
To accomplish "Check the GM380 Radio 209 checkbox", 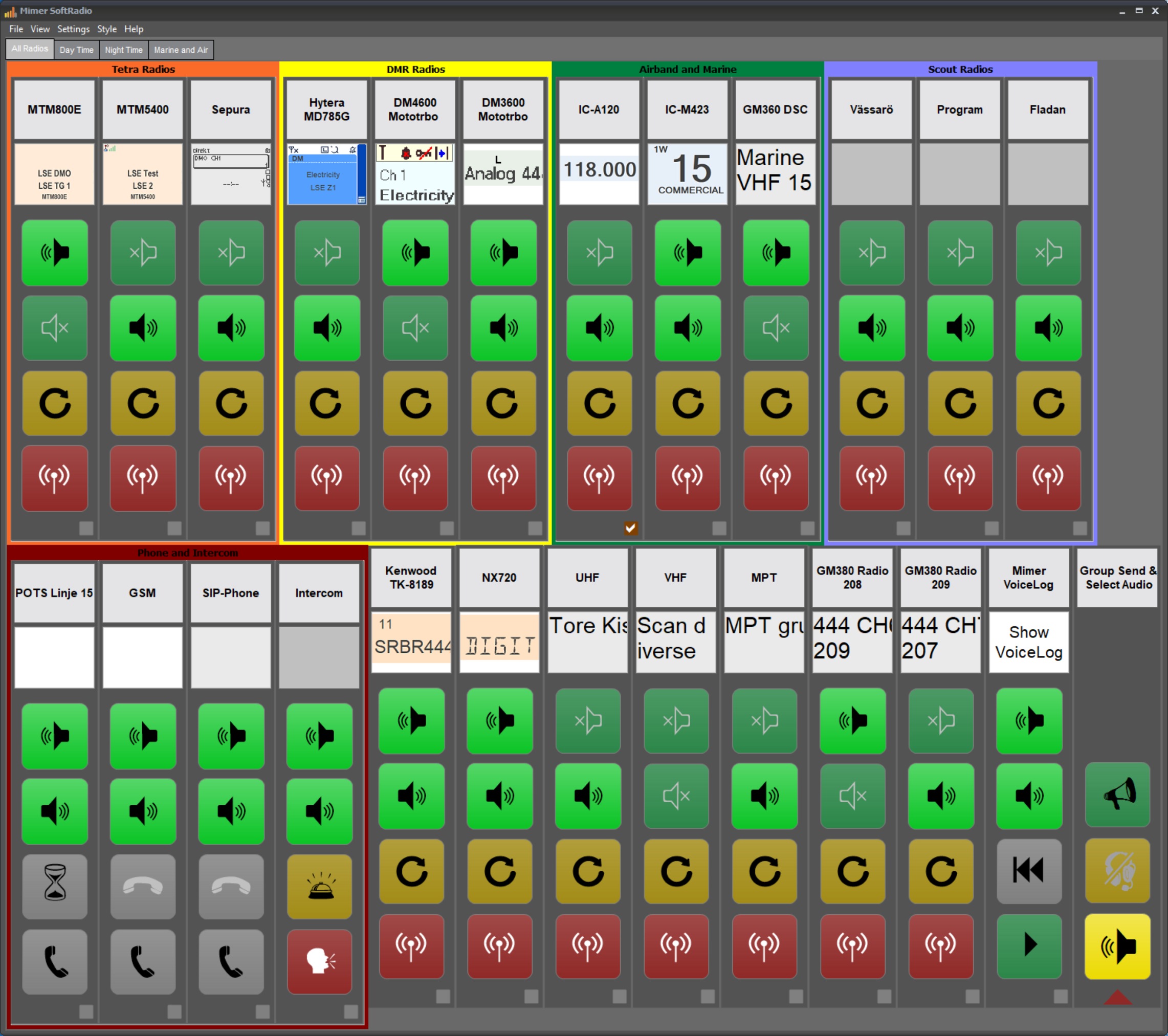I will pos(973,997).
